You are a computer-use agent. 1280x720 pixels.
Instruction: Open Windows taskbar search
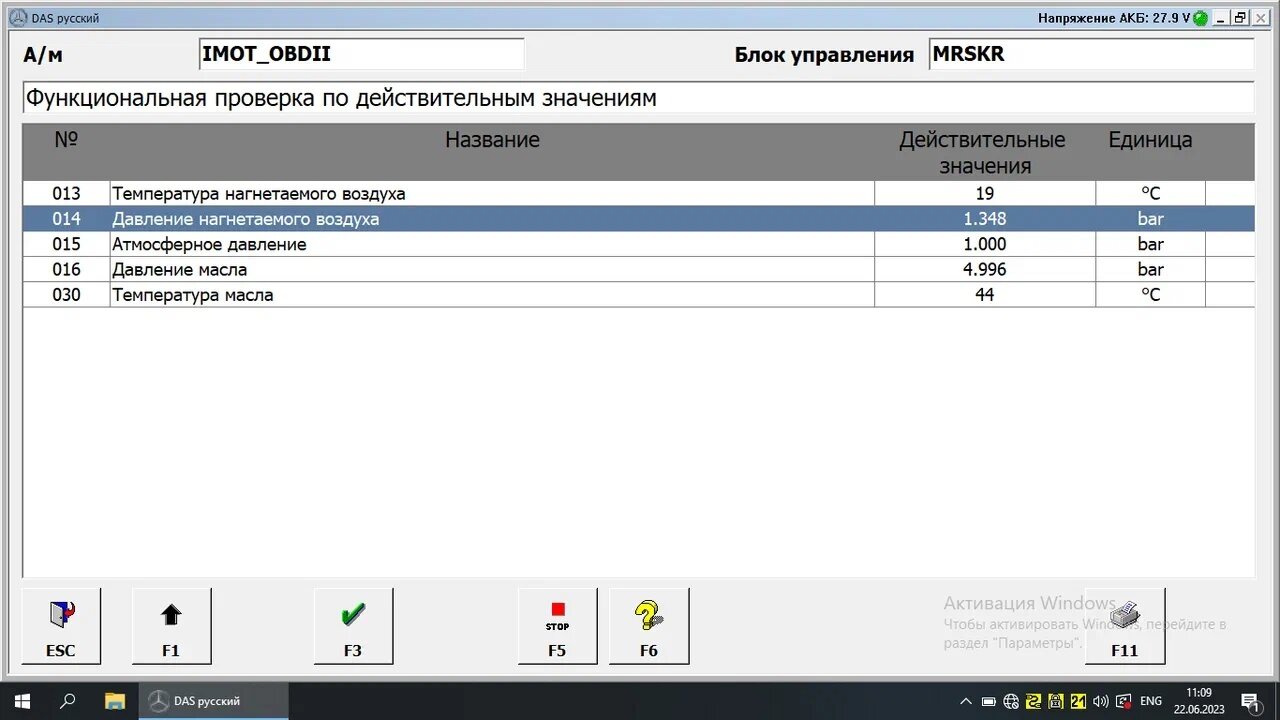coord(68,701)
